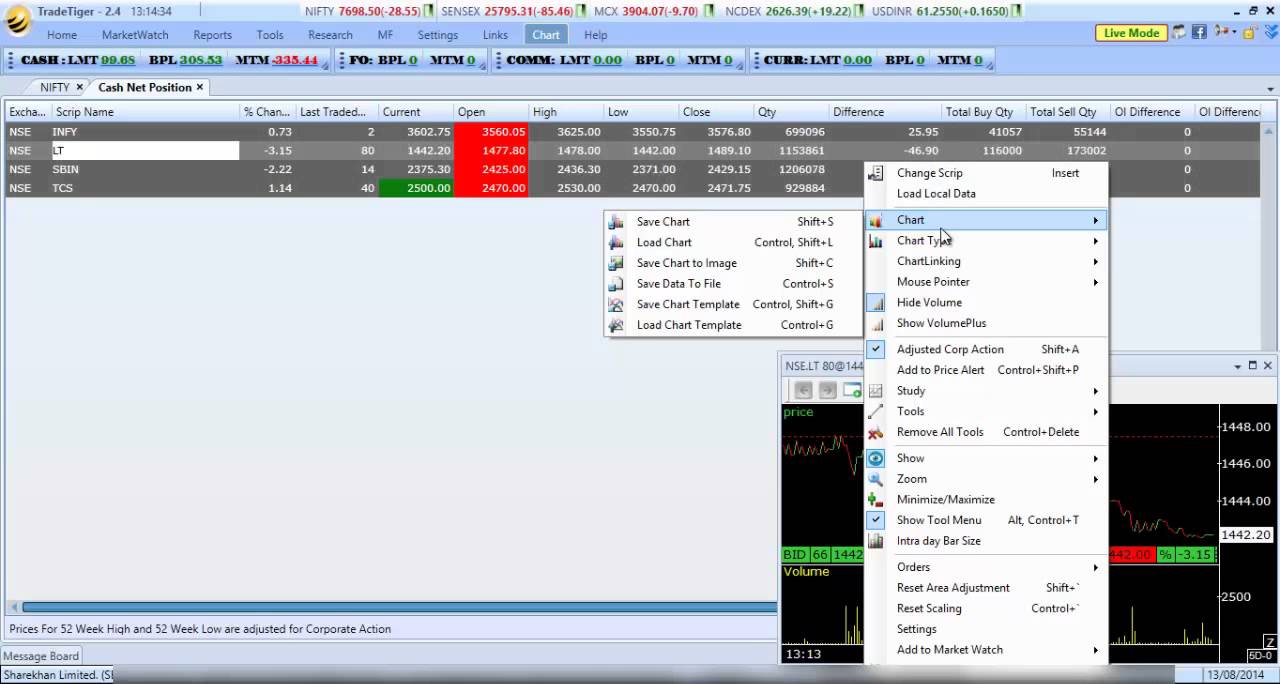Click the Z button on chart corner

click(1269, 642)
